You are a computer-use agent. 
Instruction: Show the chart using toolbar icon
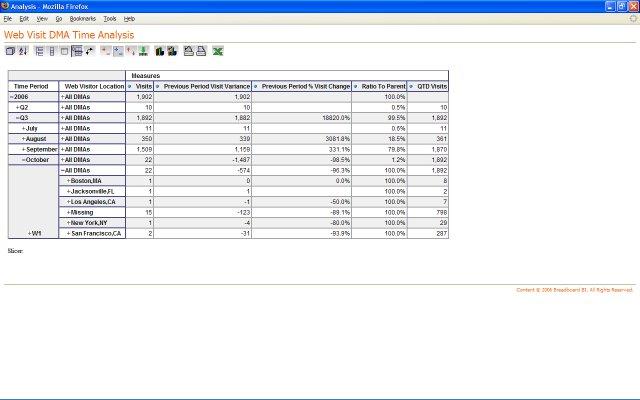pos(158,50)
